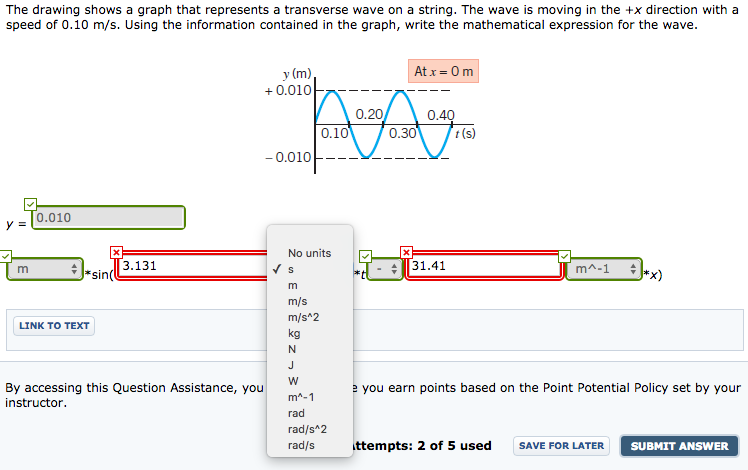Image resolution: width=748 pixels, height=470 pixels.
Task: Click the 31.41 input field
Action: (x=484, y=266)
